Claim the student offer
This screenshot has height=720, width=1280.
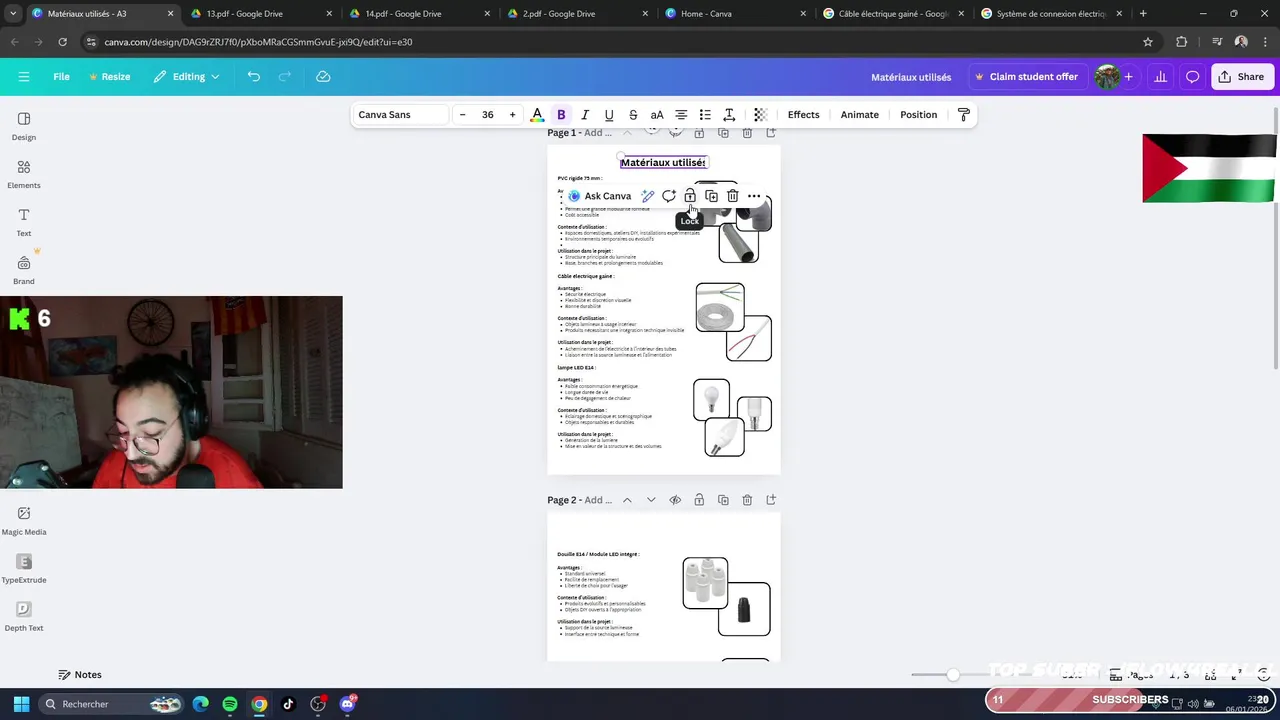(x=1026, y=77)
